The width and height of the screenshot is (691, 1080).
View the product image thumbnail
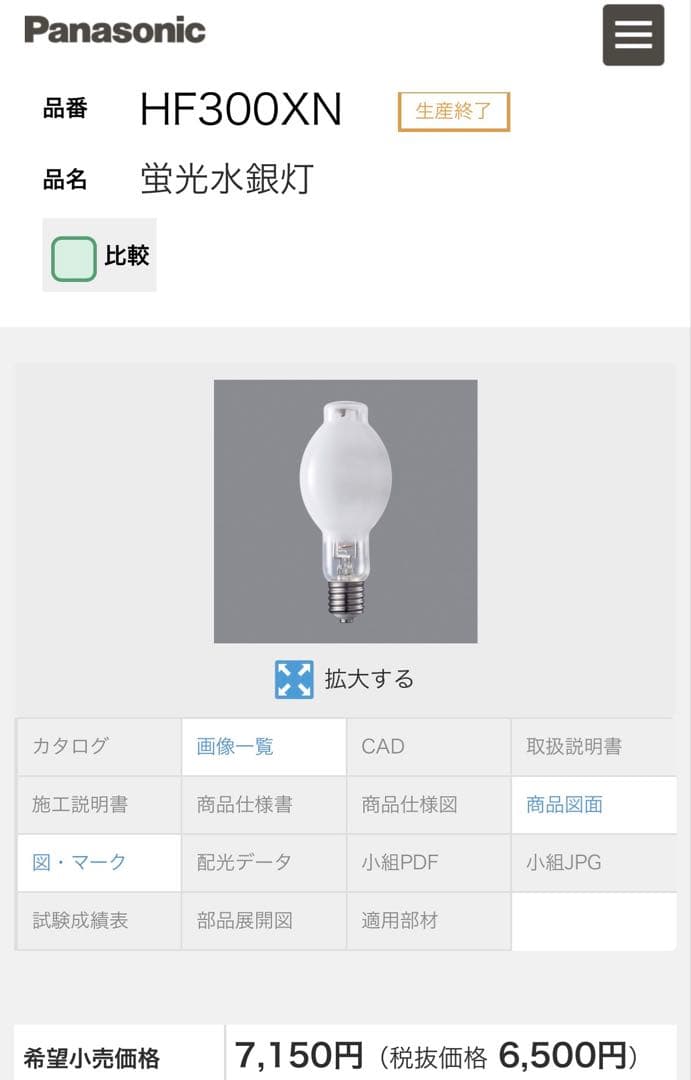(x=345, y=512)
